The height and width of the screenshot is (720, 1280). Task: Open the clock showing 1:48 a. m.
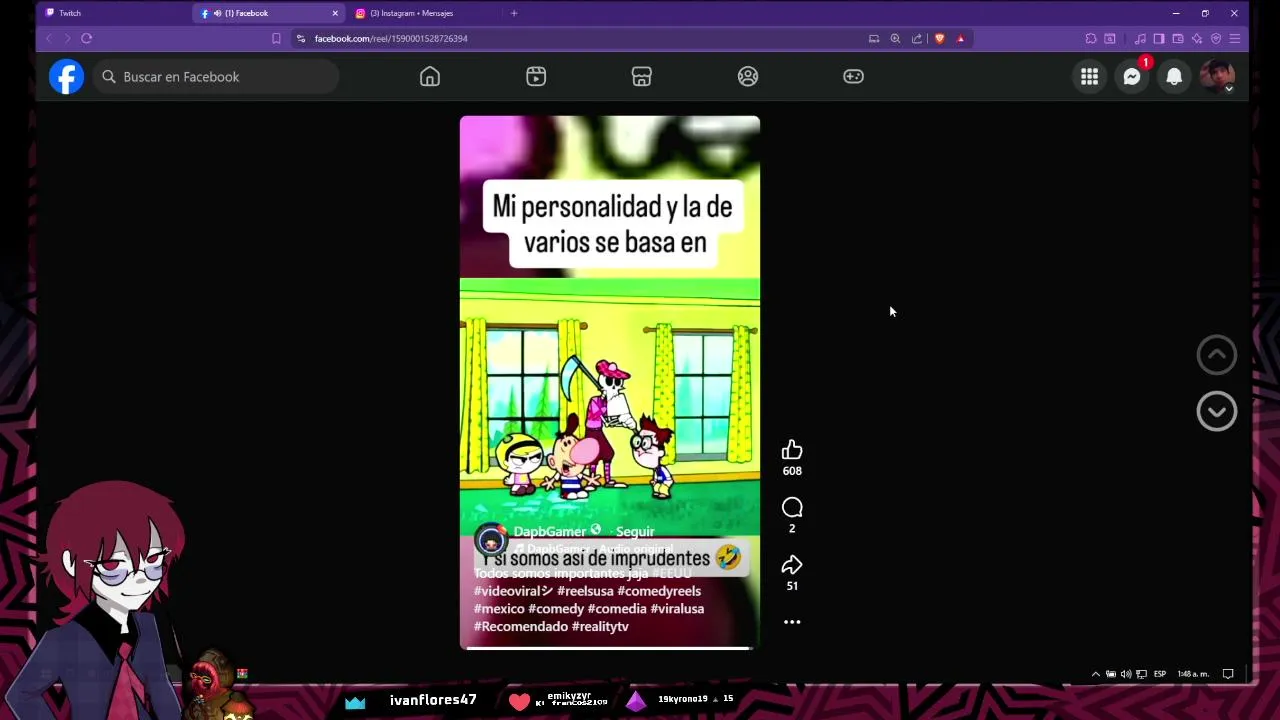tap(1193, 674)
